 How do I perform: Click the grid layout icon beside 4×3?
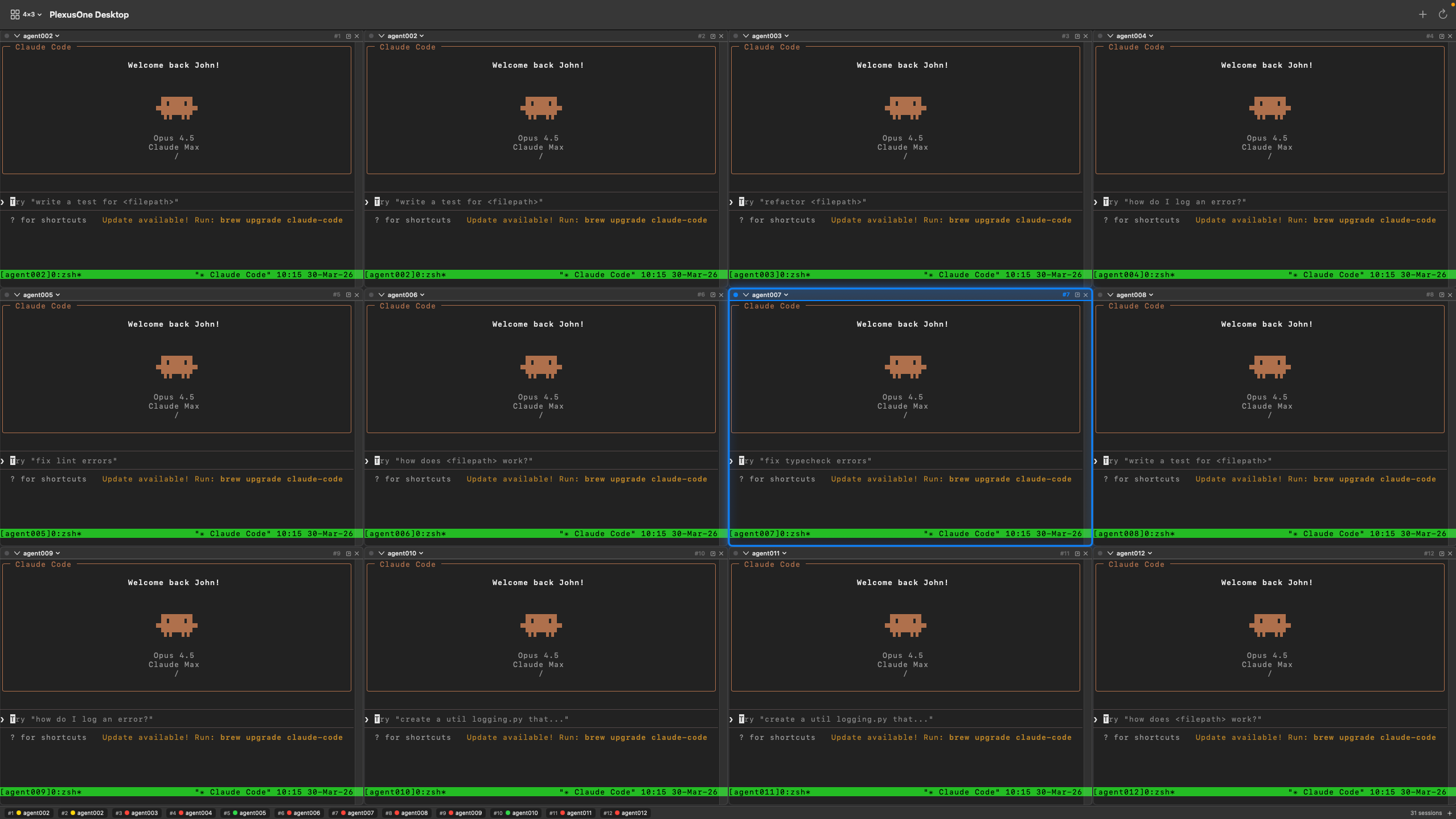coord(15,14)
